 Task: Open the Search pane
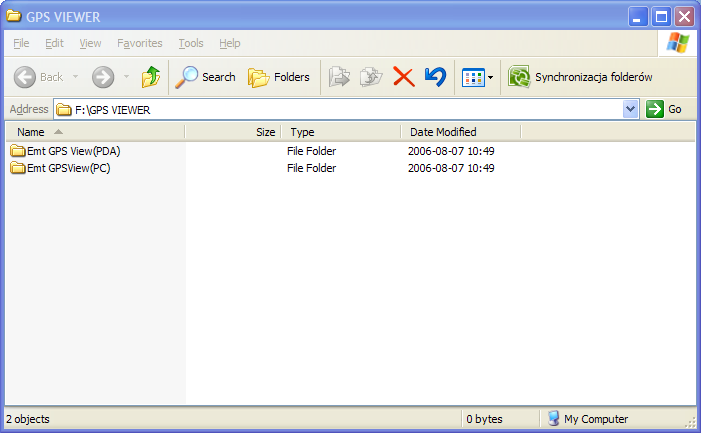[205, 77]
